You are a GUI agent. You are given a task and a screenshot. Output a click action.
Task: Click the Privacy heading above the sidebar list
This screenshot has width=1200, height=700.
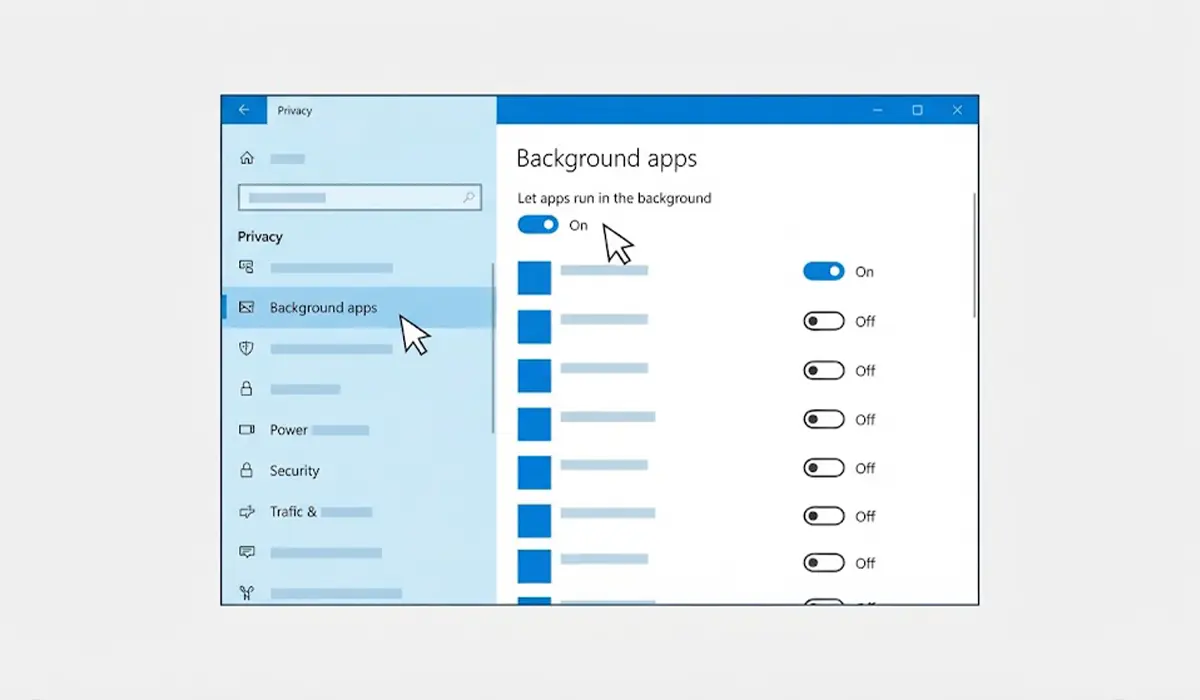260,237
